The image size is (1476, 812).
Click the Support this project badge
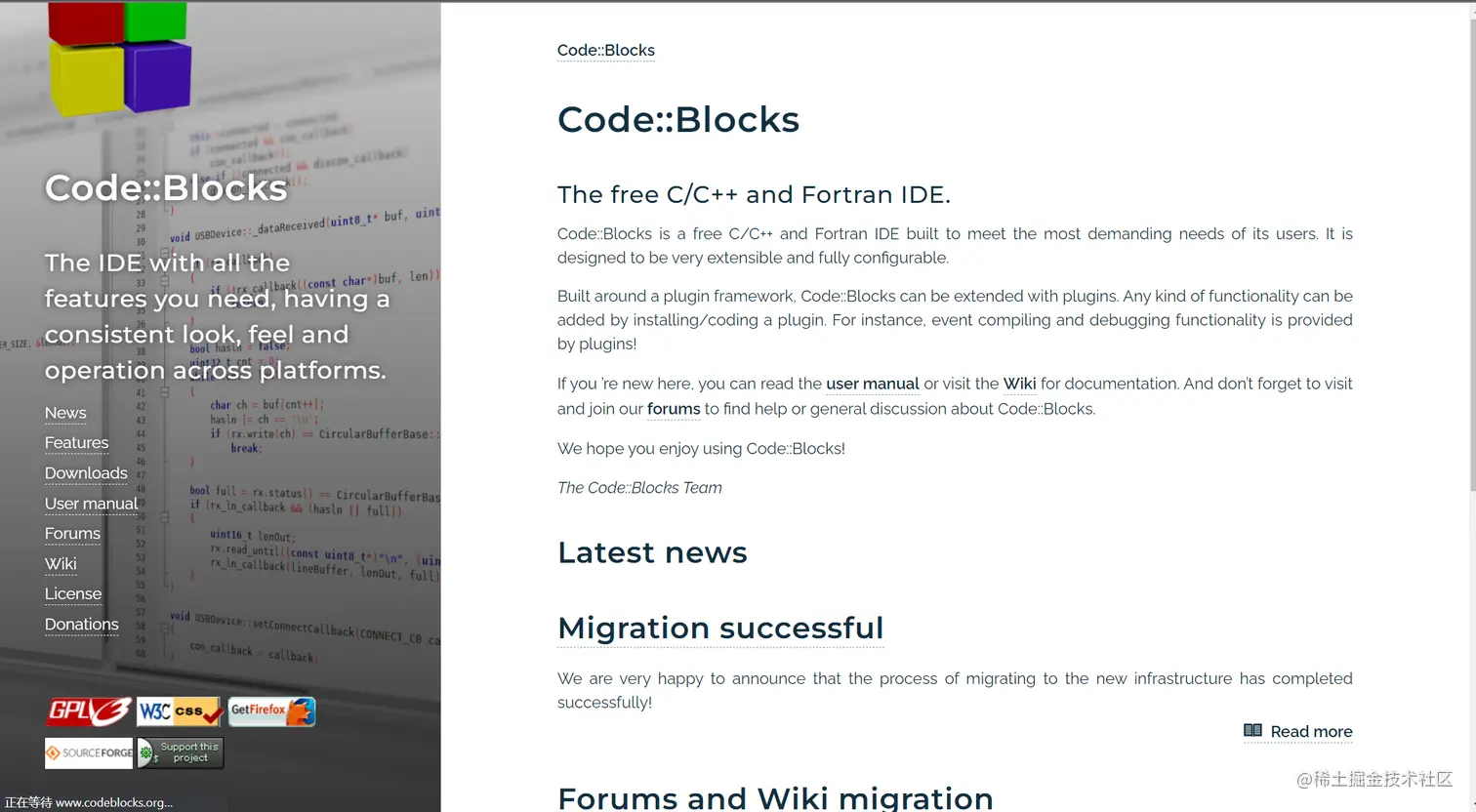pos(181,752)
